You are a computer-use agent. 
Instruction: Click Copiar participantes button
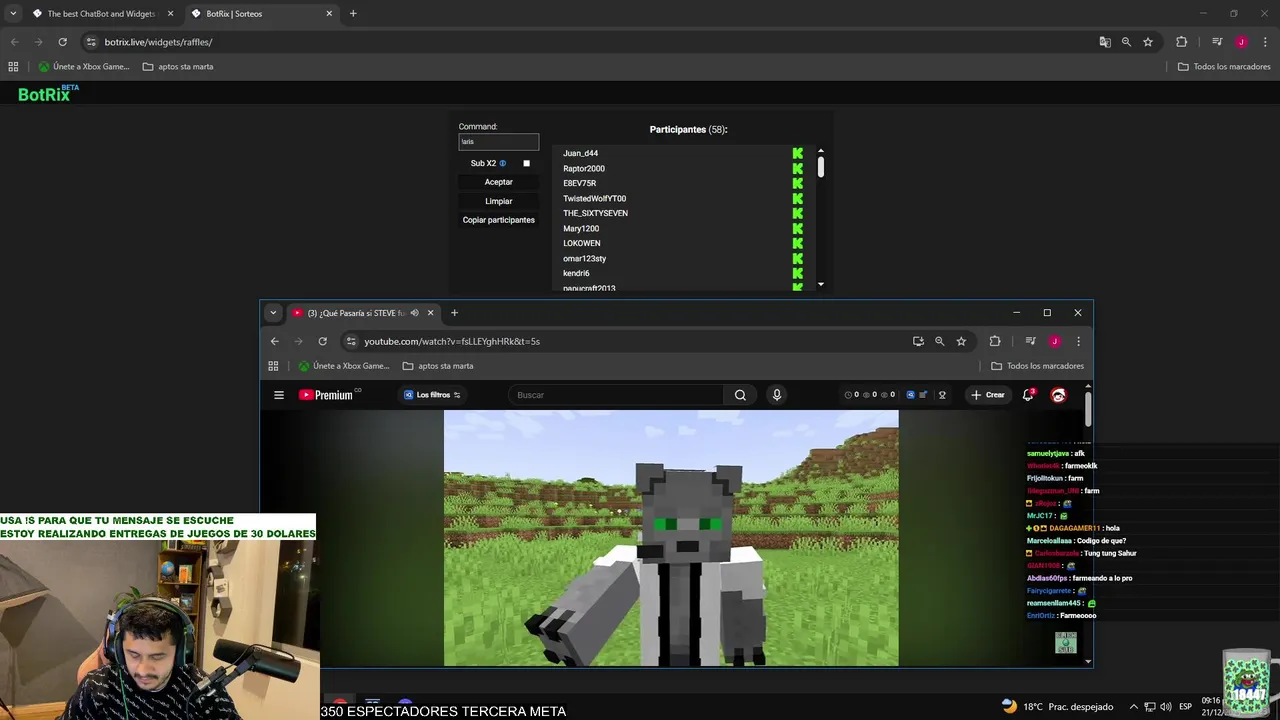(498, 220)
